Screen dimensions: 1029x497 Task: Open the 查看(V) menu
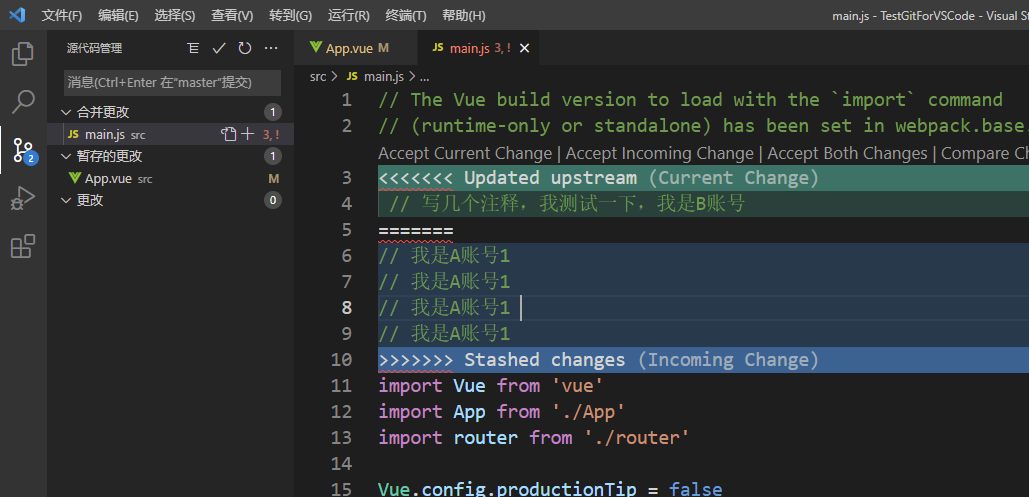232,15
